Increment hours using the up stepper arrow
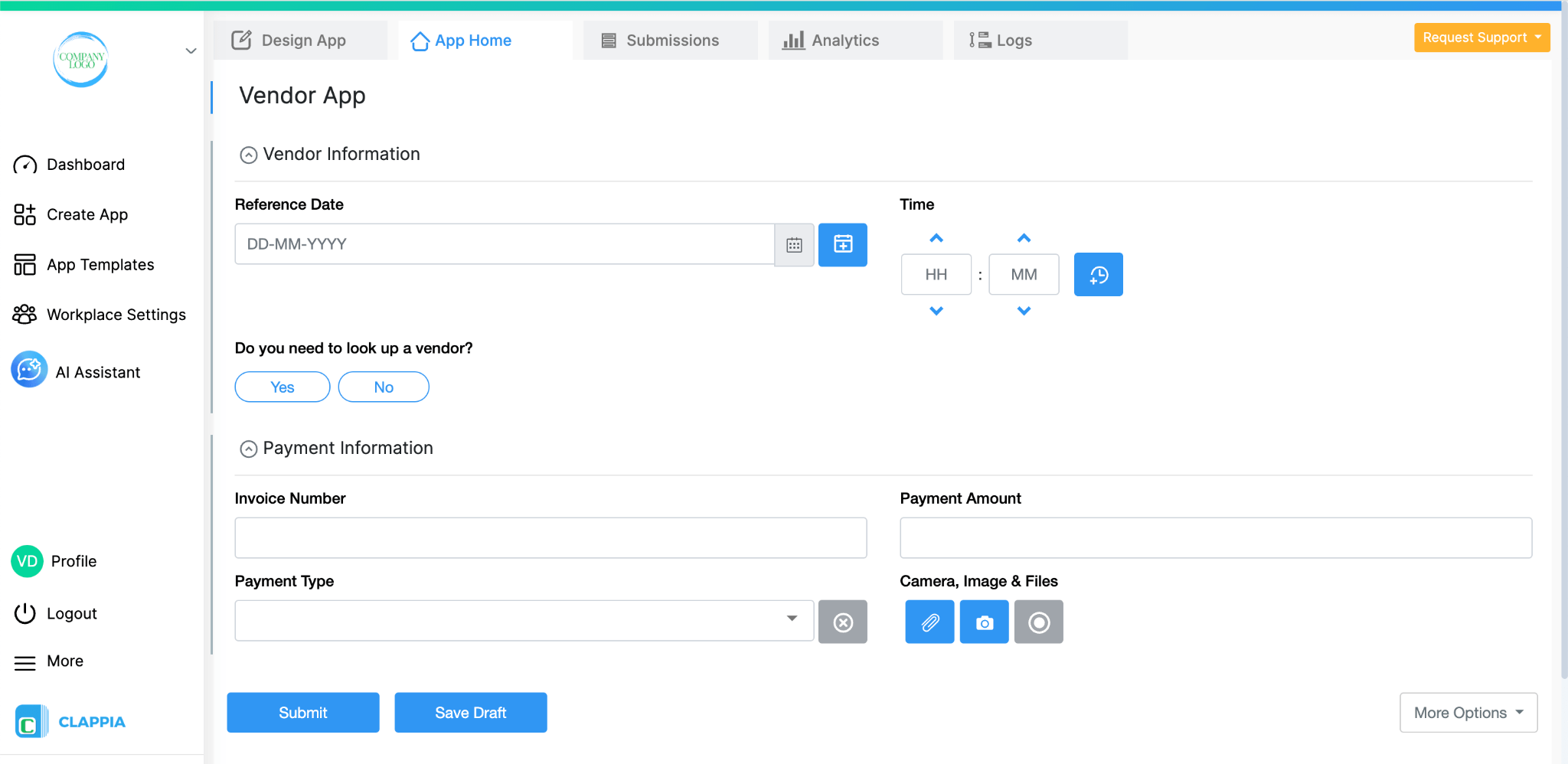This screenshot has height=764, width=1568. pyautogui.click(x=936, y=238)
